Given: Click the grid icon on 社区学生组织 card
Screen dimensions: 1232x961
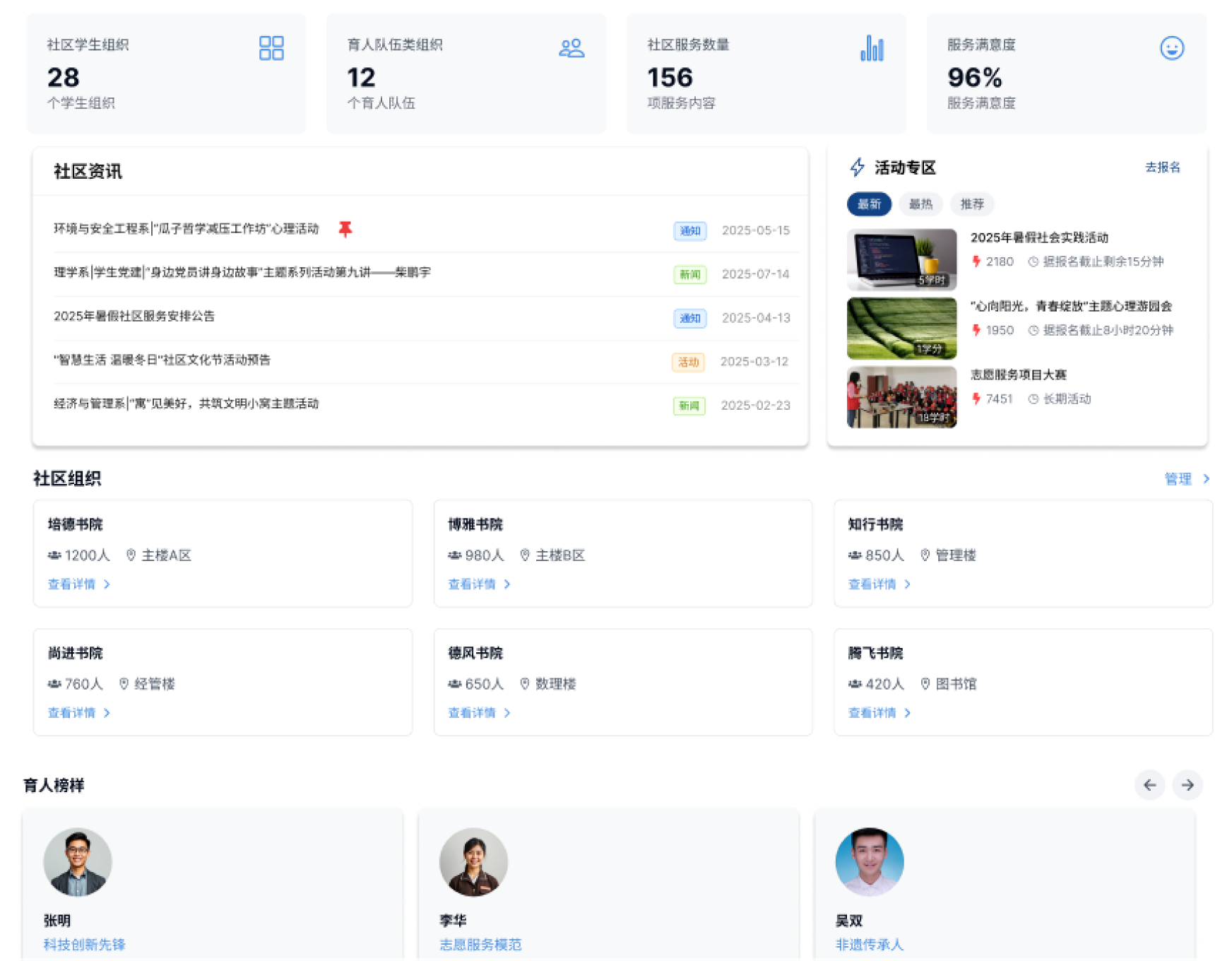Looking at the screenshot, I should coord(271,48).
